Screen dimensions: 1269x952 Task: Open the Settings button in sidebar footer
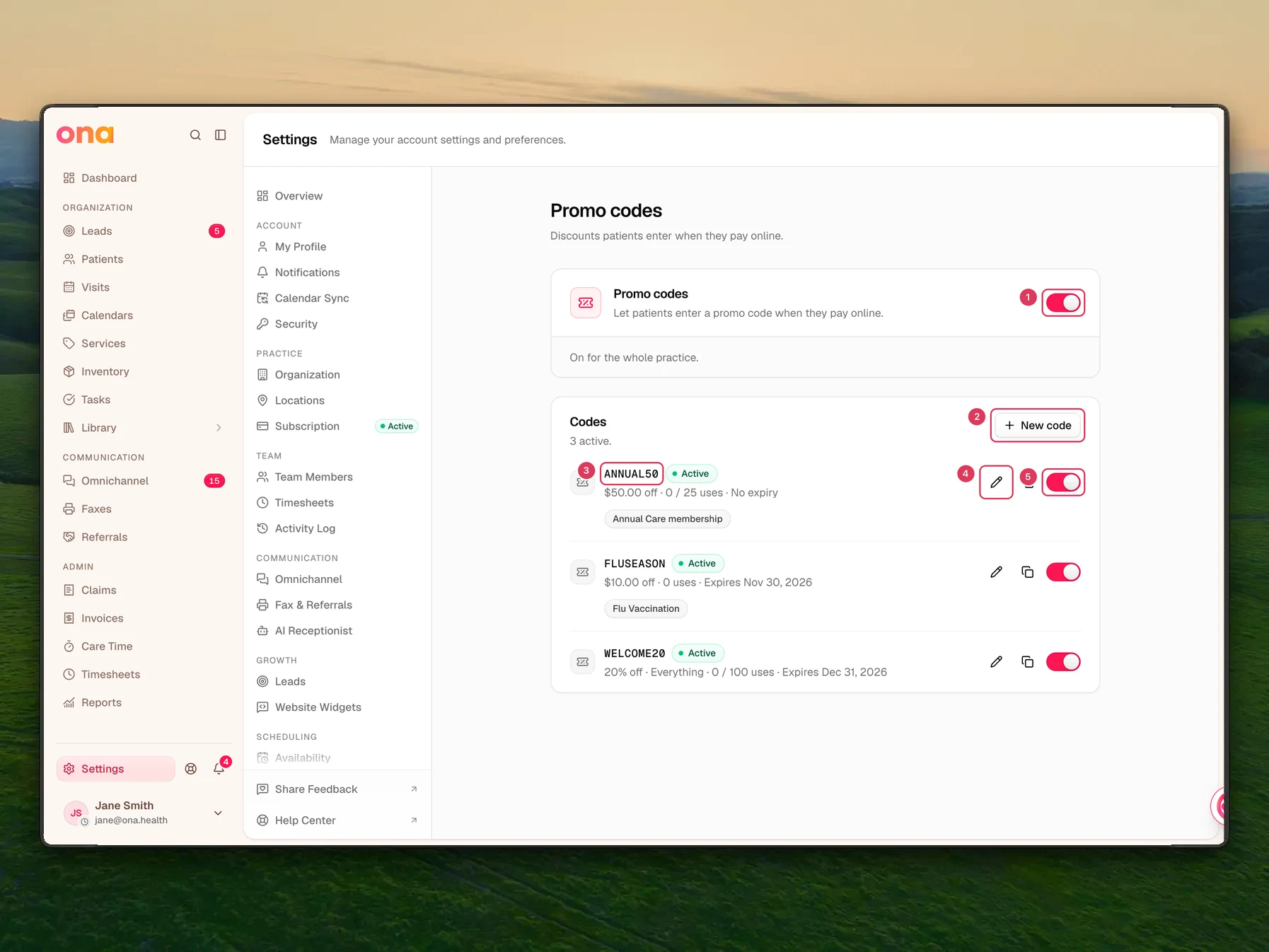(116, 769)
